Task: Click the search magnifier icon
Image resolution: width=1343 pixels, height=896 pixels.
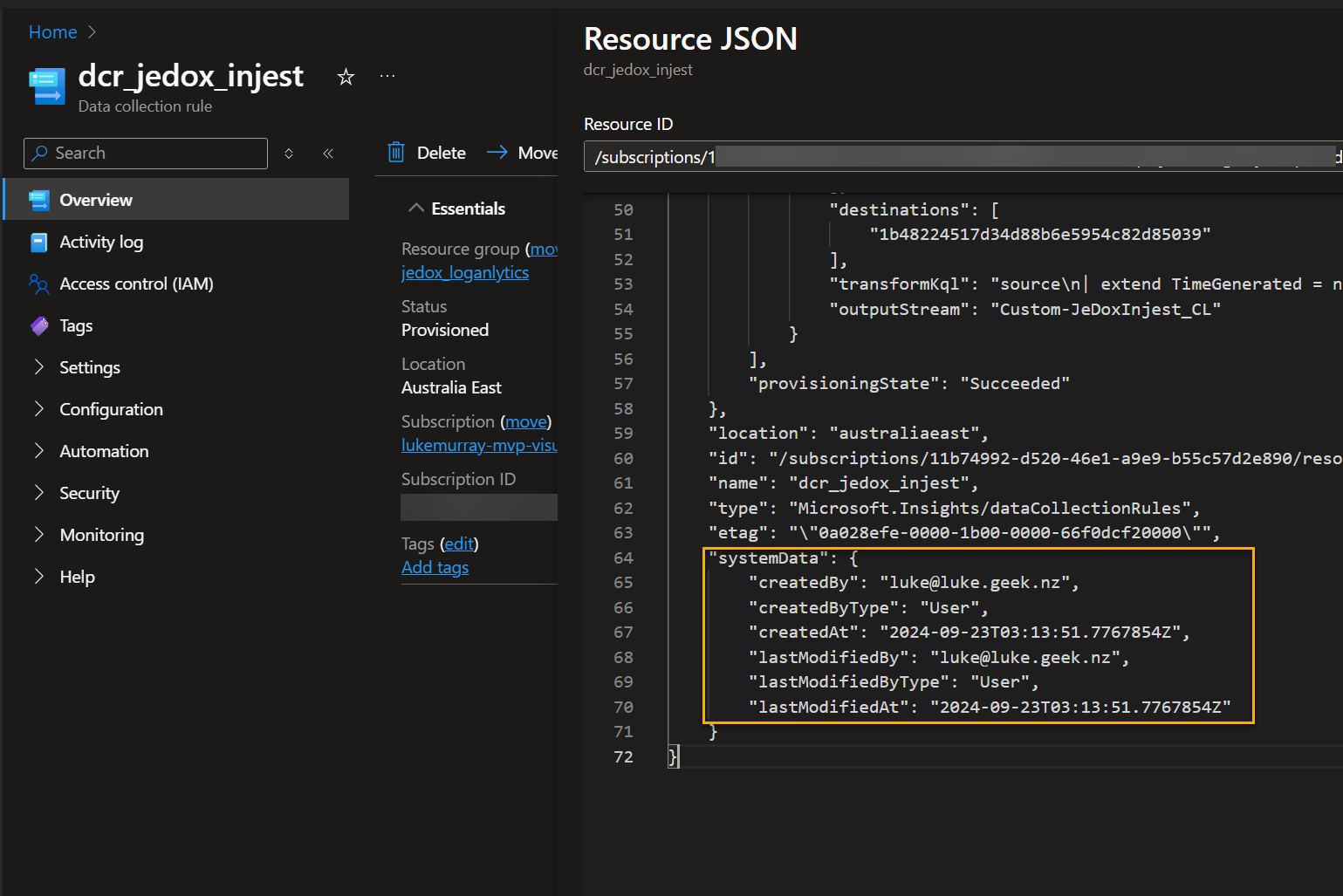Action: [39, 154]
